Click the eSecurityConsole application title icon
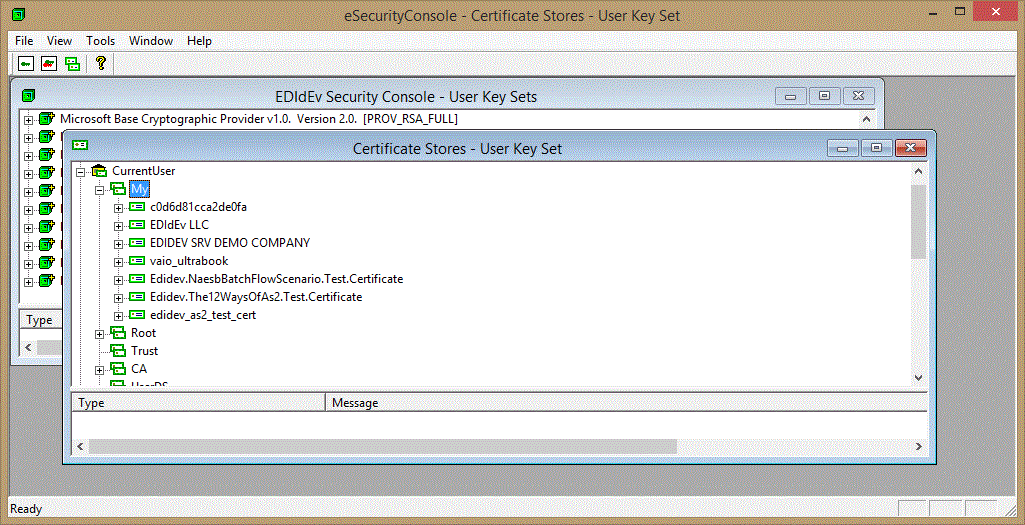 20,12
